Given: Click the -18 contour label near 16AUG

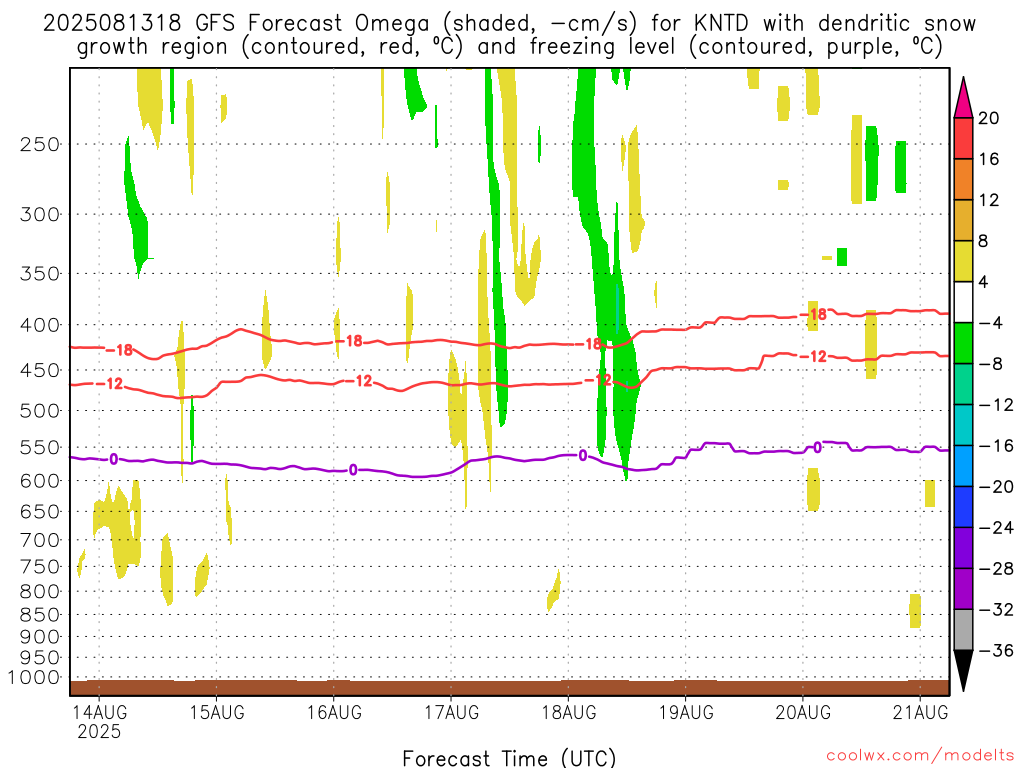Looking at the screenshot, I should [349, 341].
